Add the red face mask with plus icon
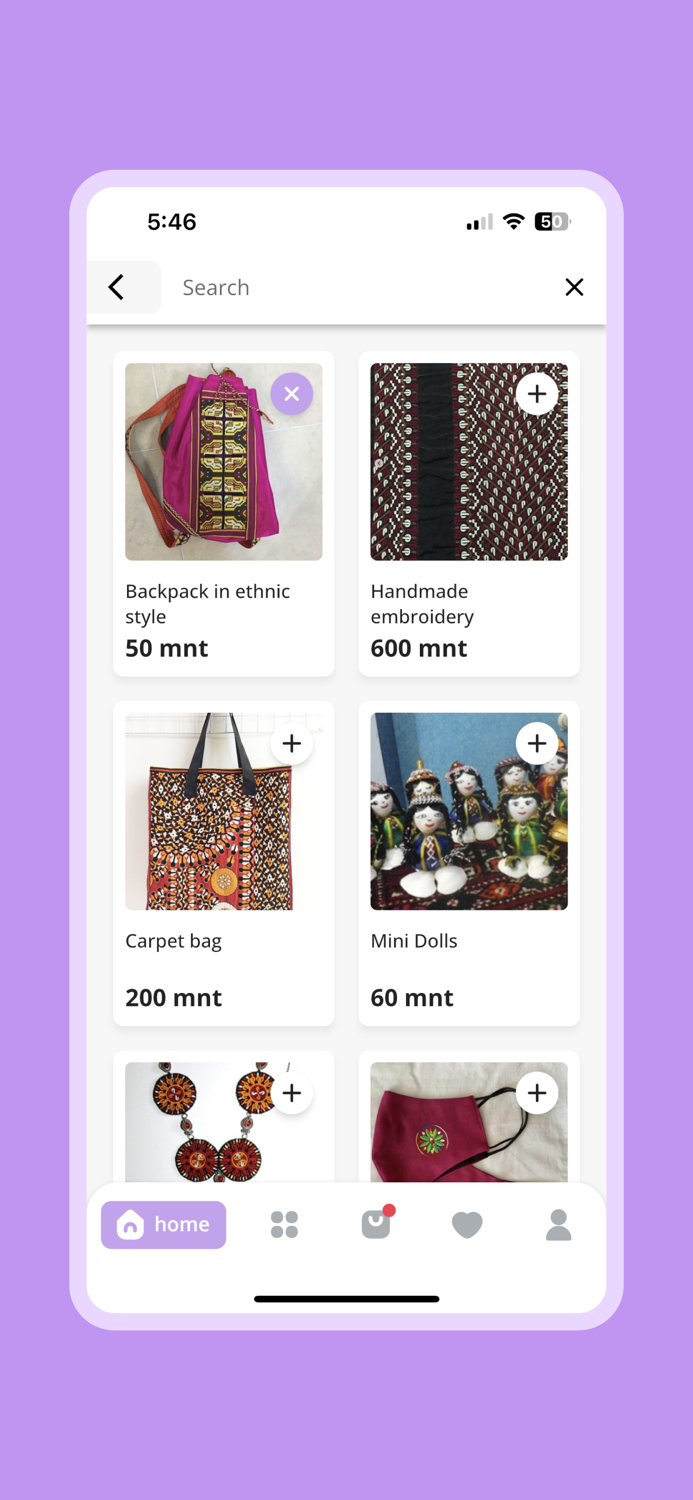The height and width of the screenshot is (1500, 693). tap(537, 1093)
